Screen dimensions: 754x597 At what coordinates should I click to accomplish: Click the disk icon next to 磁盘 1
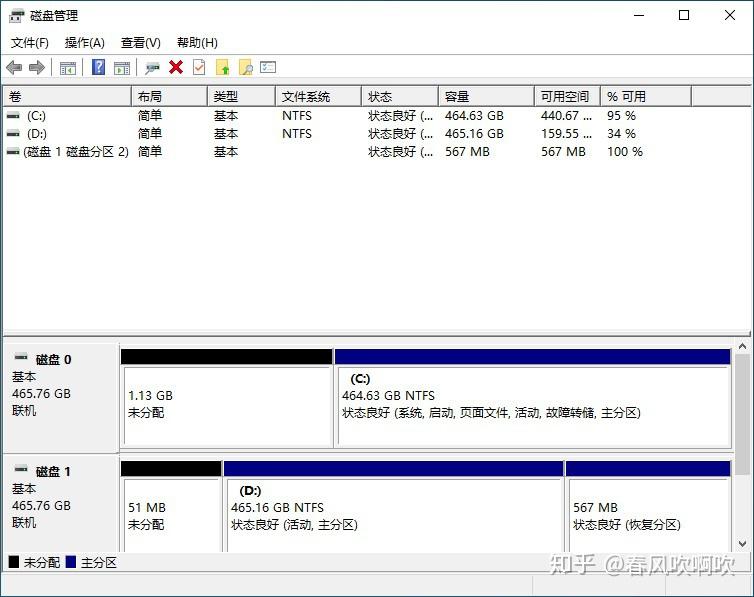(21, 469)
